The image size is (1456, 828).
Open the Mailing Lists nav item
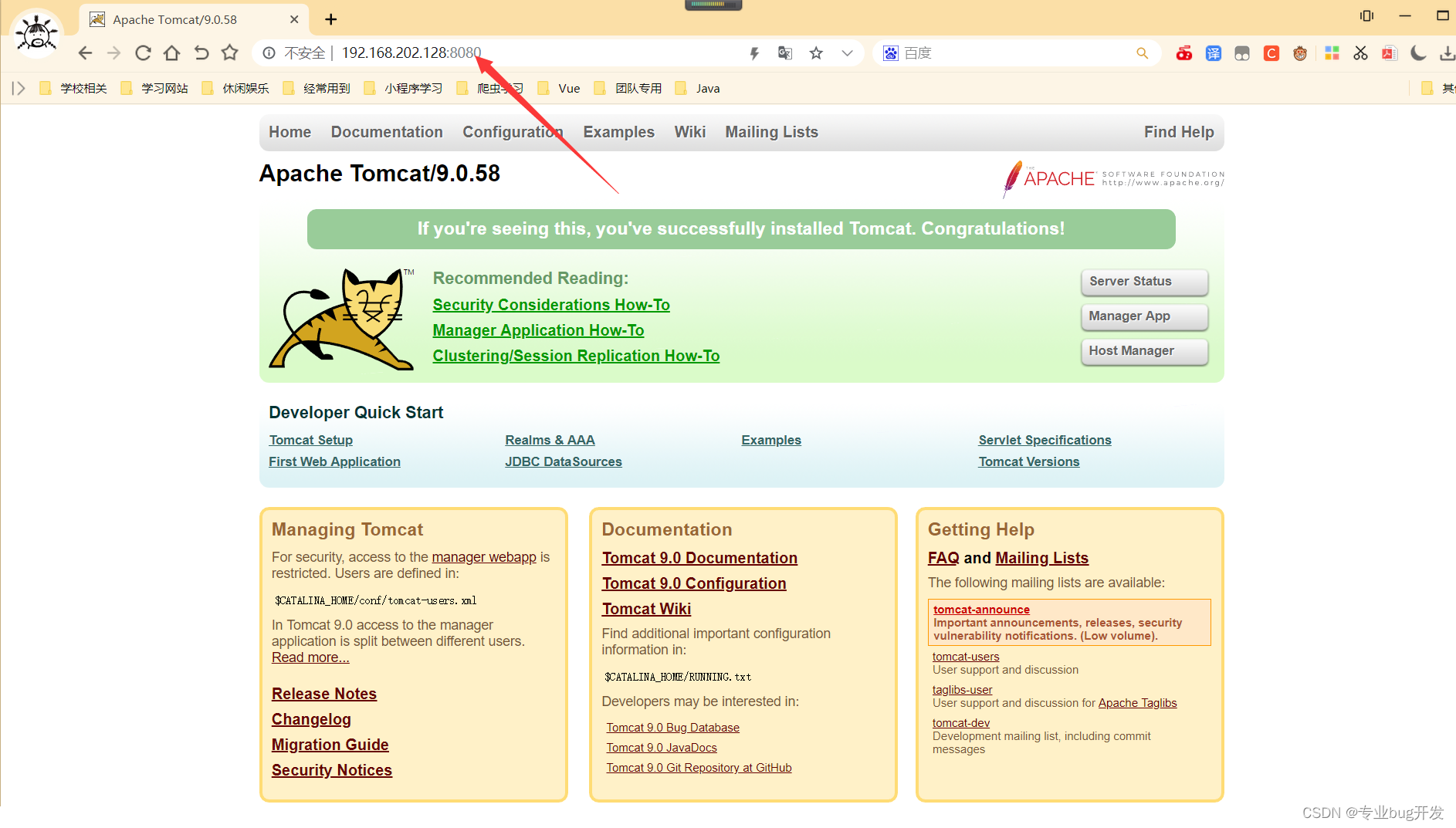[x=771, y=132]
